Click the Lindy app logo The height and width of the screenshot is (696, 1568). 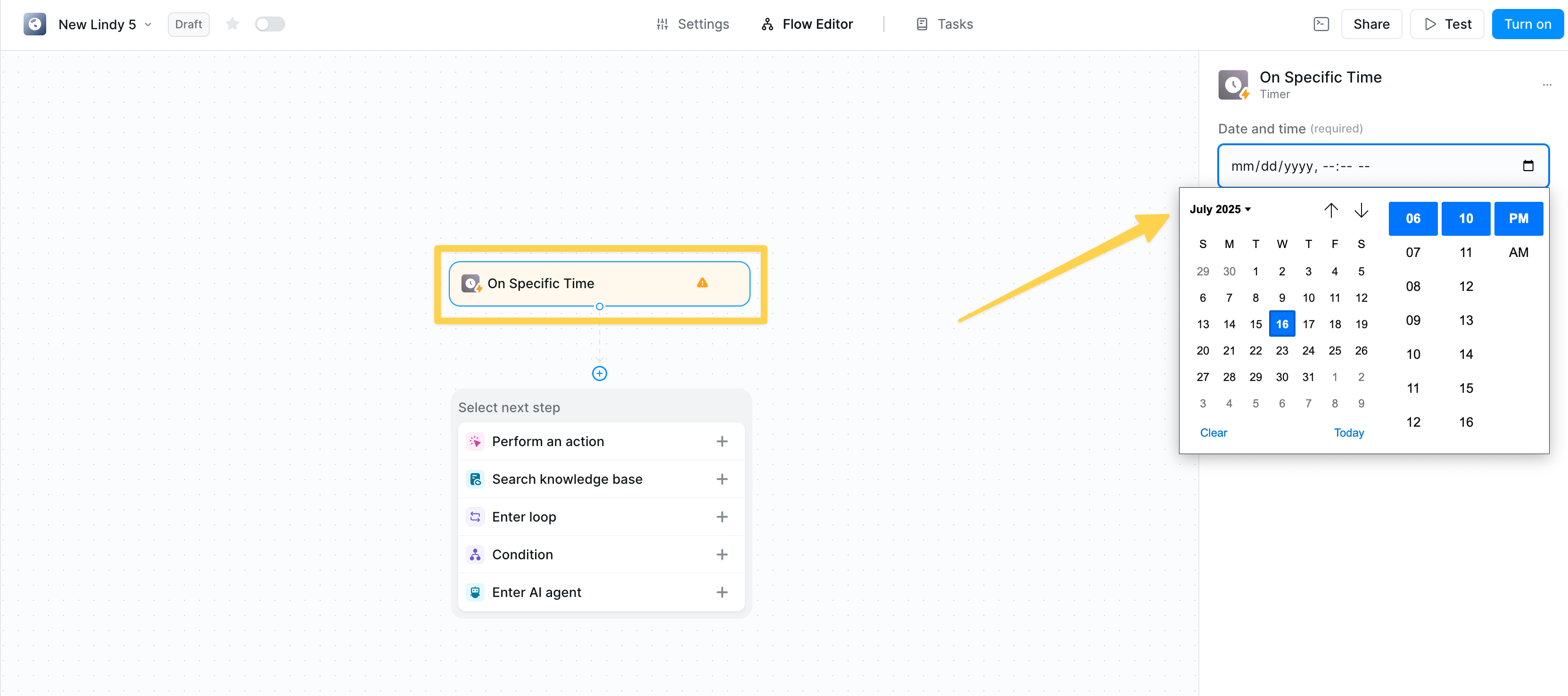[x=35, y=24]
